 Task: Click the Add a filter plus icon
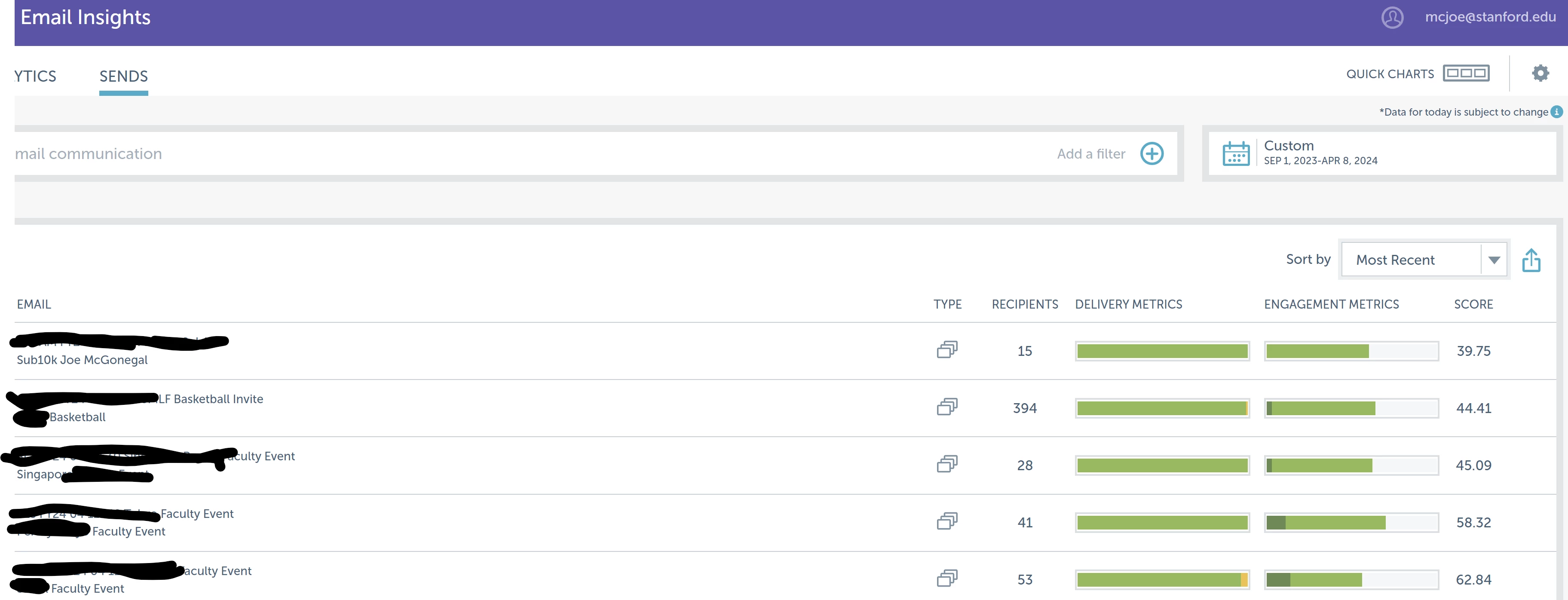click(x=1151, y=154)
